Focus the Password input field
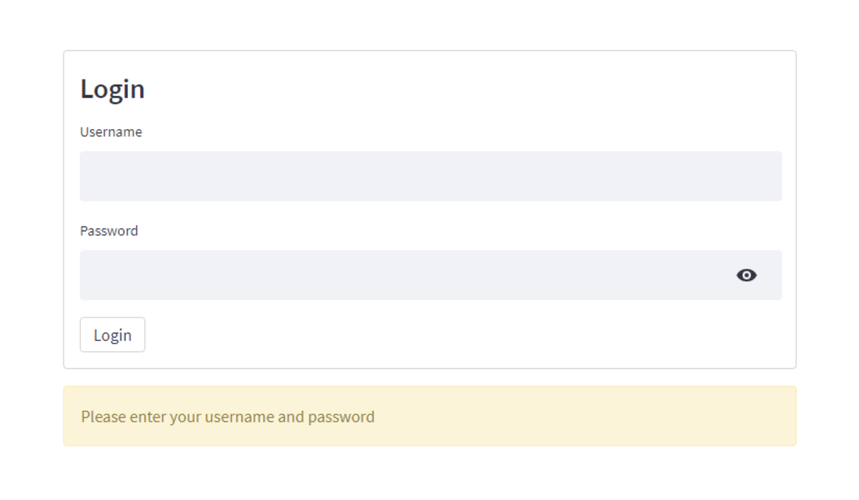 coord(400,275)
